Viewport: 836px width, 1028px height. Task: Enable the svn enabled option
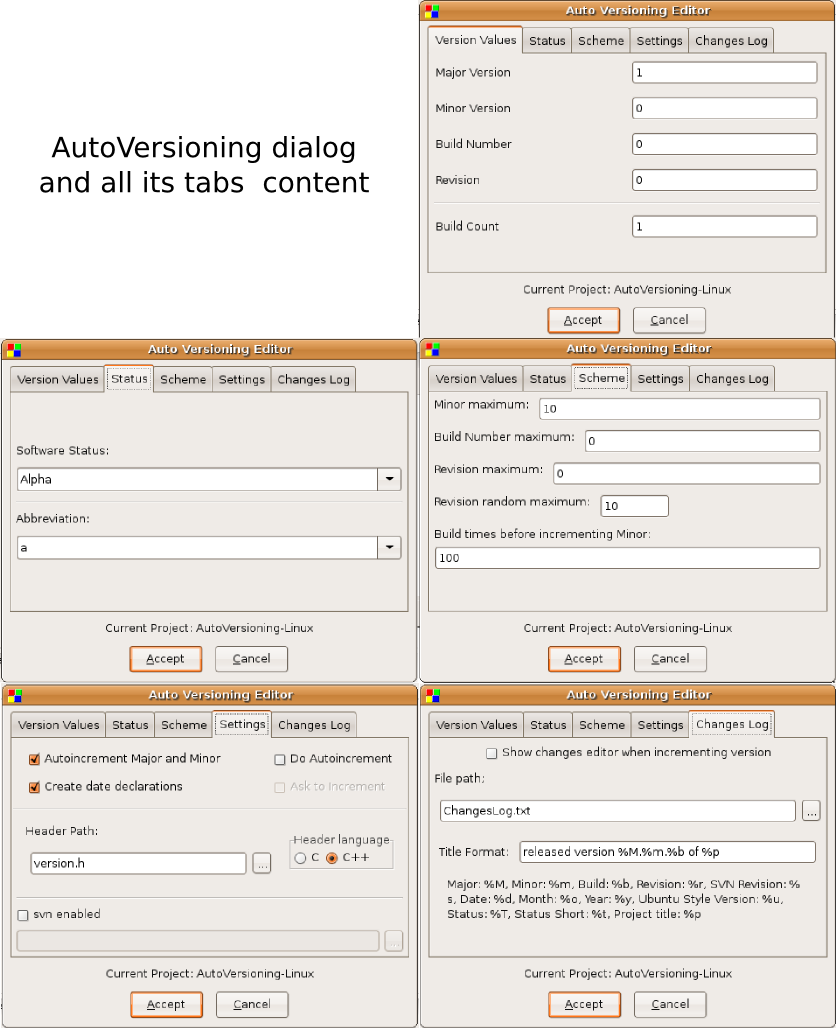[x=22, y=914]
